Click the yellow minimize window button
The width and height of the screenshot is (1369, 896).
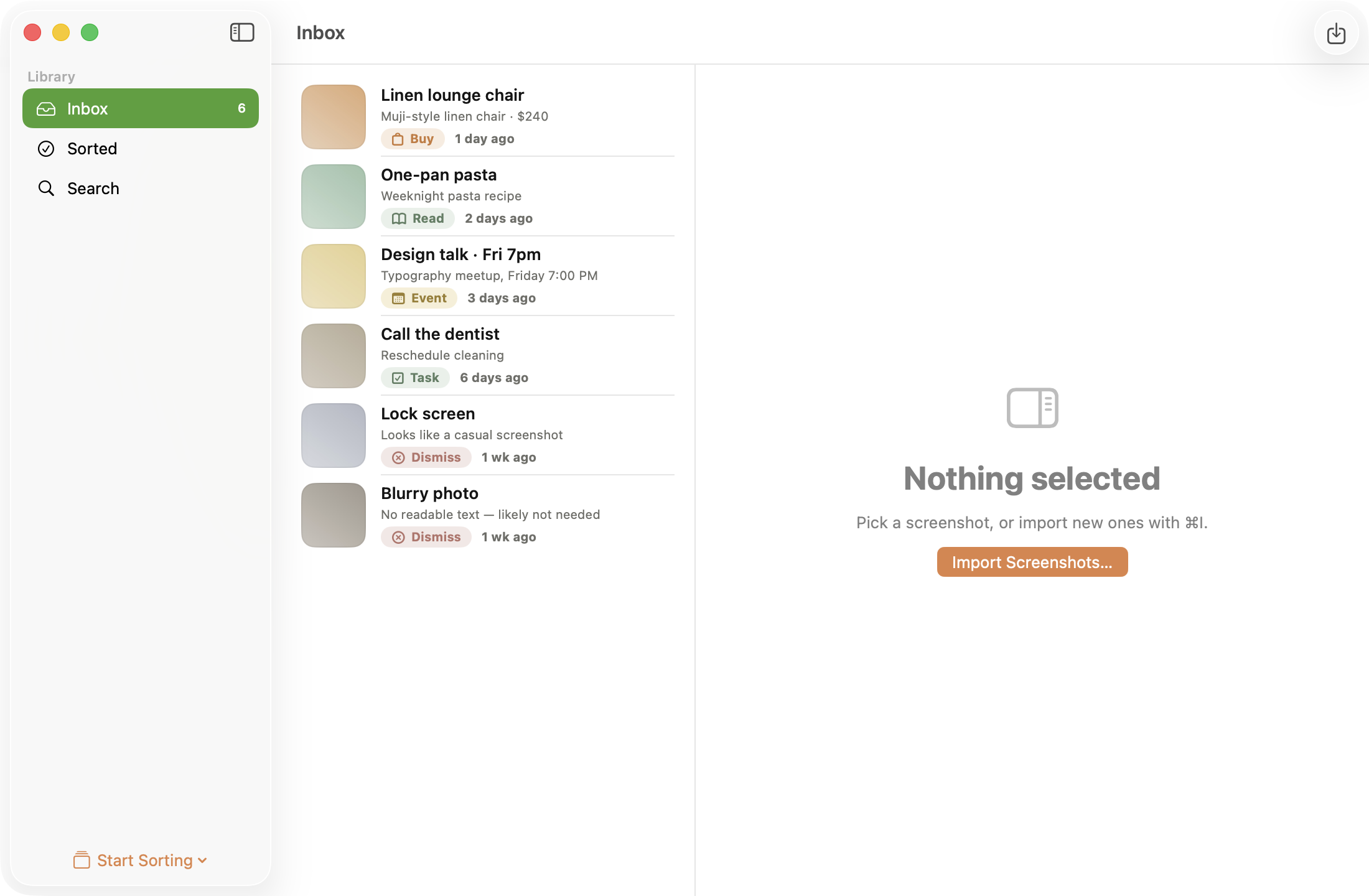(61, 32)
